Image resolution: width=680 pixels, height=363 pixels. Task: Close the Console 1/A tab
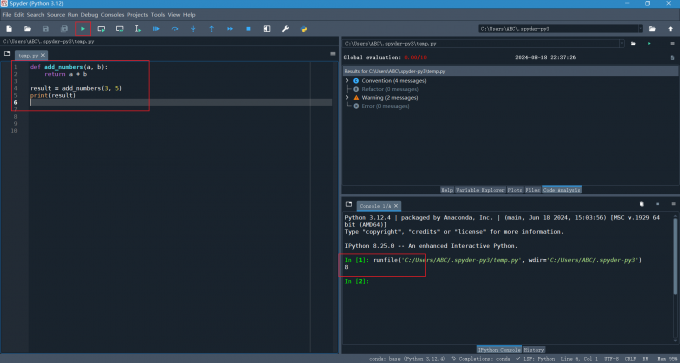coord(396,206)
